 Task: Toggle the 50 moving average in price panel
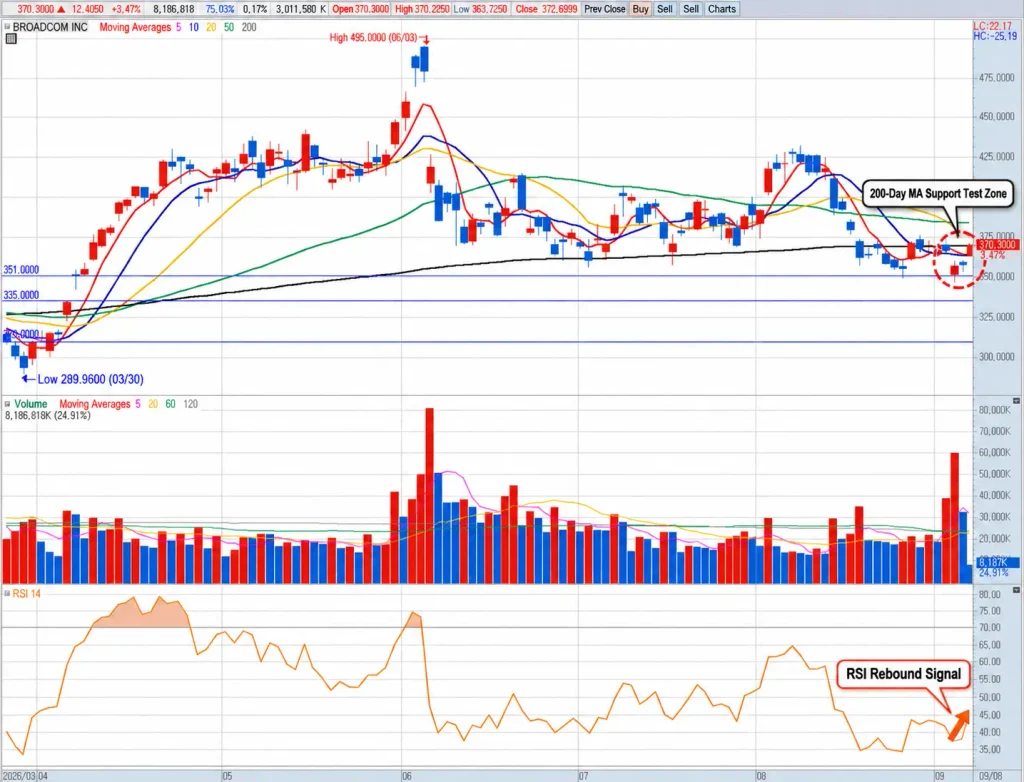click(229, 27)
